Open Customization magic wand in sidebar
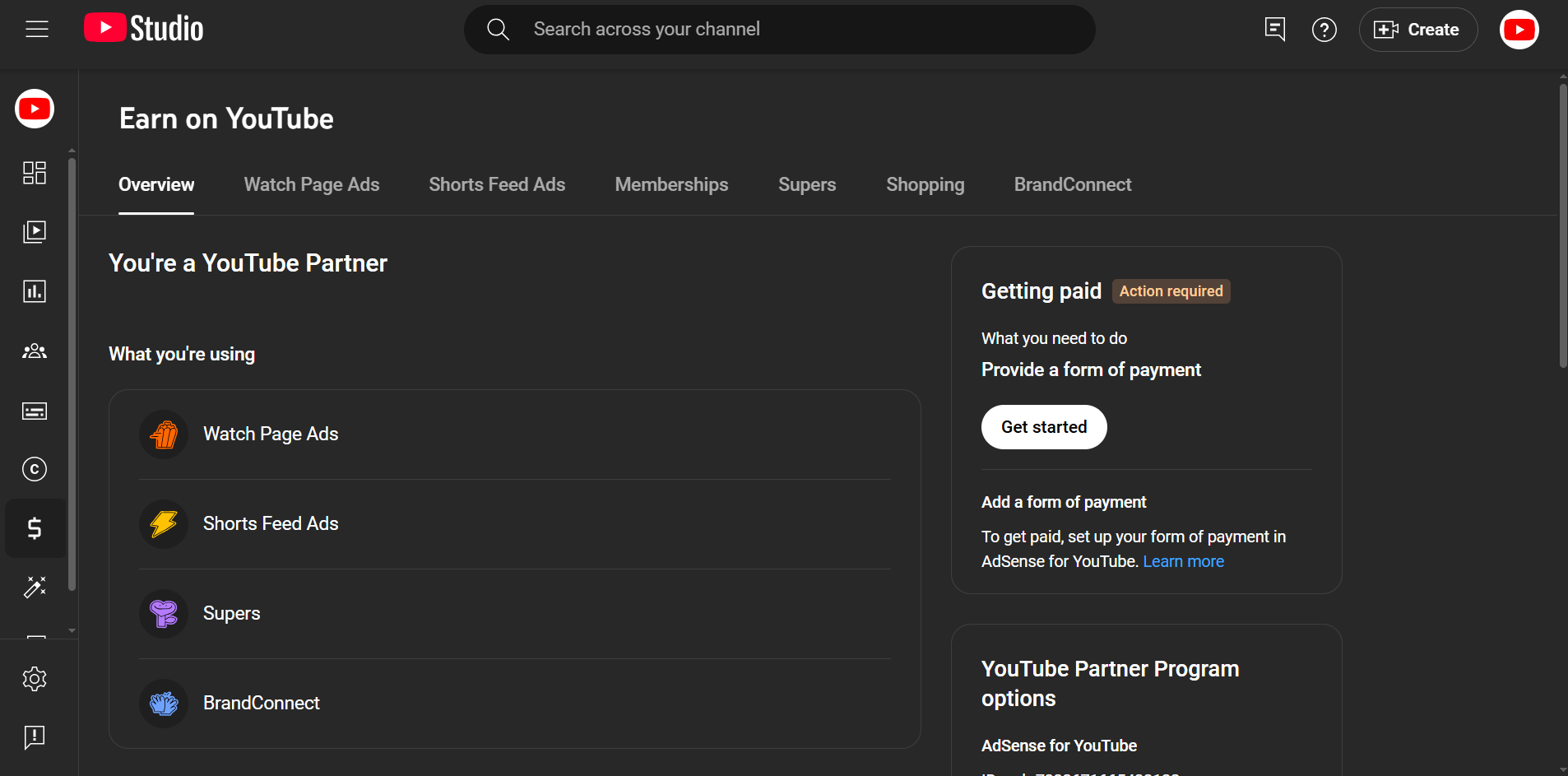 pyautogui.click(x=35, y=587)
